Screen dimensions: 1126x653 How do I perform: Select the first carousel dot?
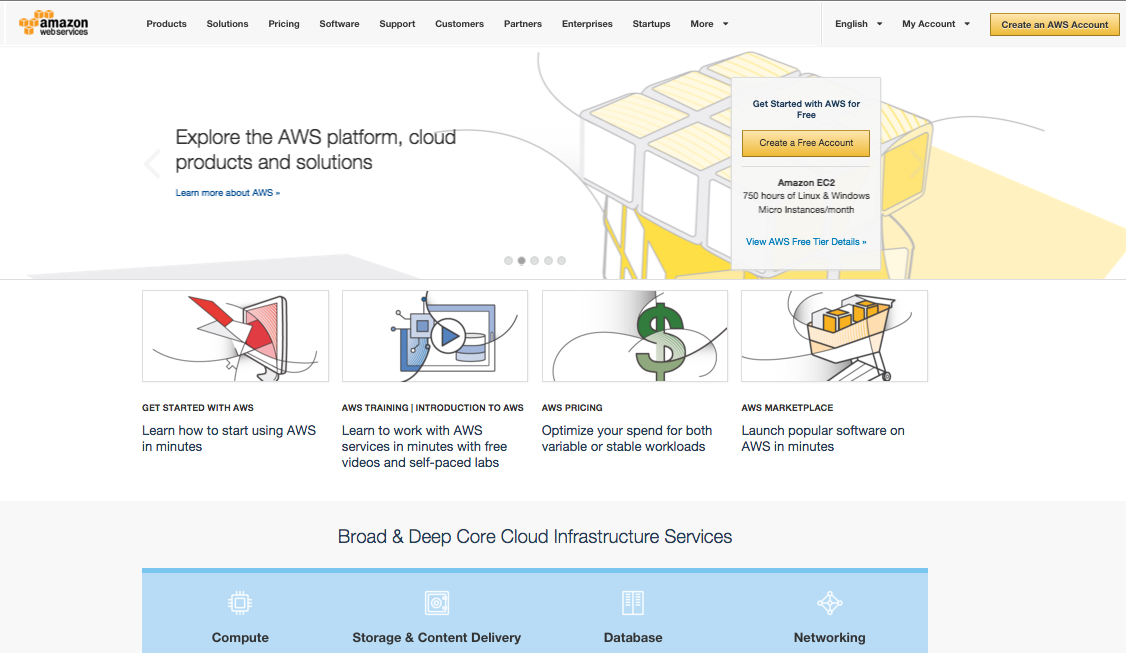(508, 261)
